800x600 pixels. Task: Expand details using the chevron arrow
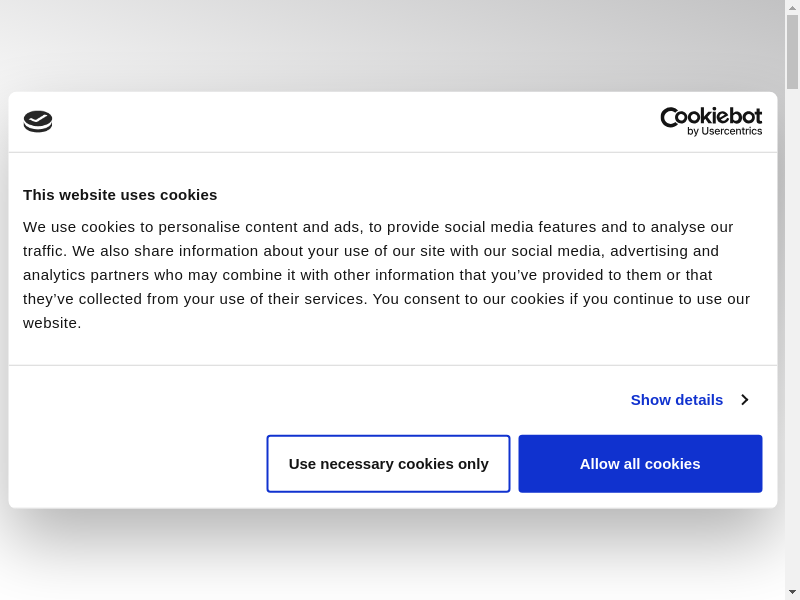(x=745, y=400)
